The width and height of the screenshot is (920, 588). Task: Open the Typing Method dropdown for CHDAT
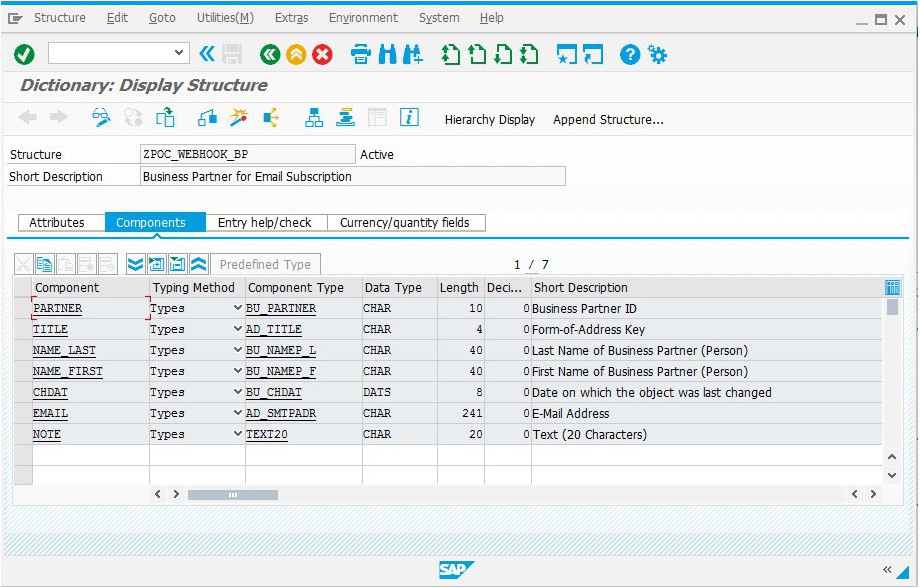(238, 392)
